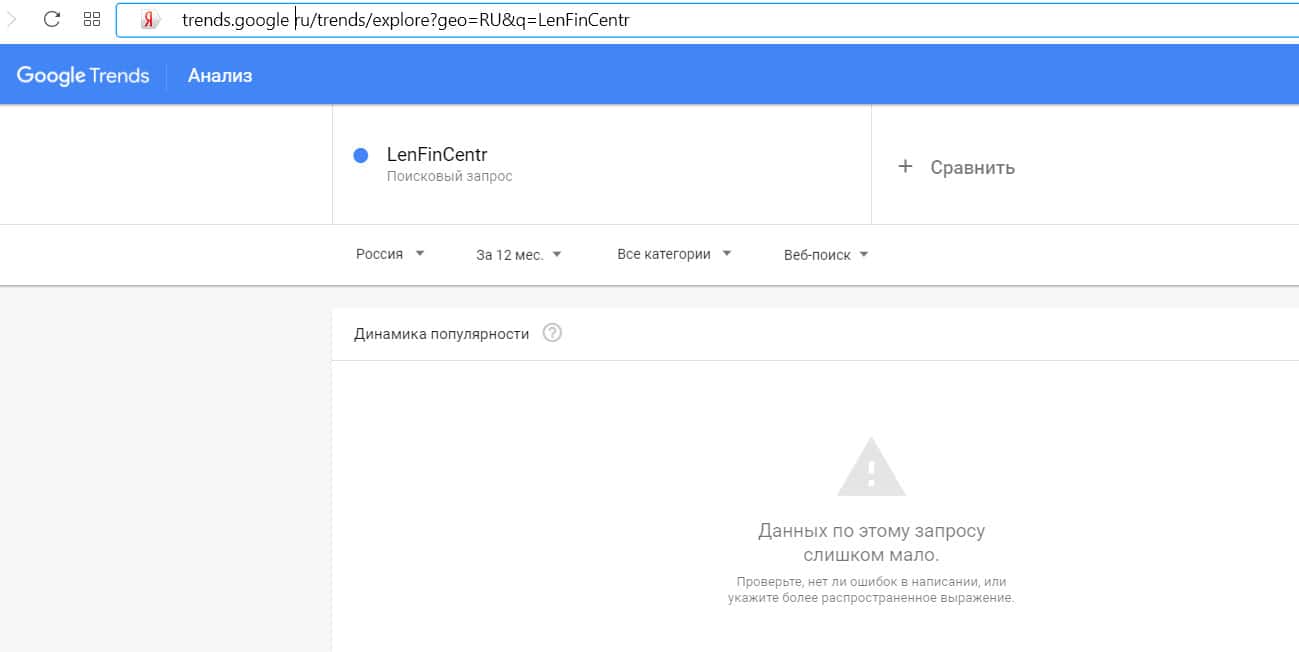The image size is (1299, 652).
Task: Click the Yandex icon in the address bar
Action: click(150, 20)
